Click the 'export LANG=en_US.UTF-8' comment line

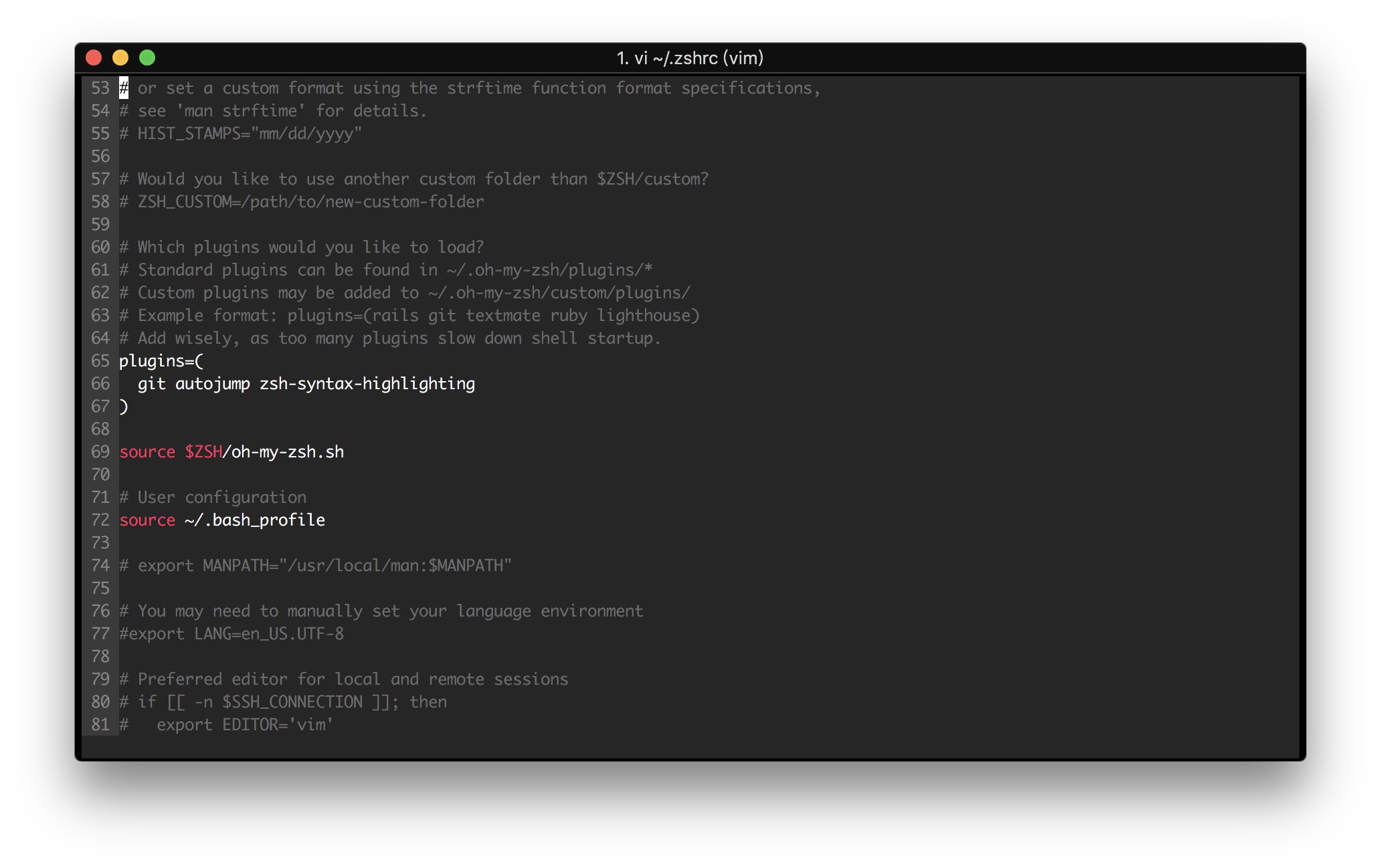(232, 634)
